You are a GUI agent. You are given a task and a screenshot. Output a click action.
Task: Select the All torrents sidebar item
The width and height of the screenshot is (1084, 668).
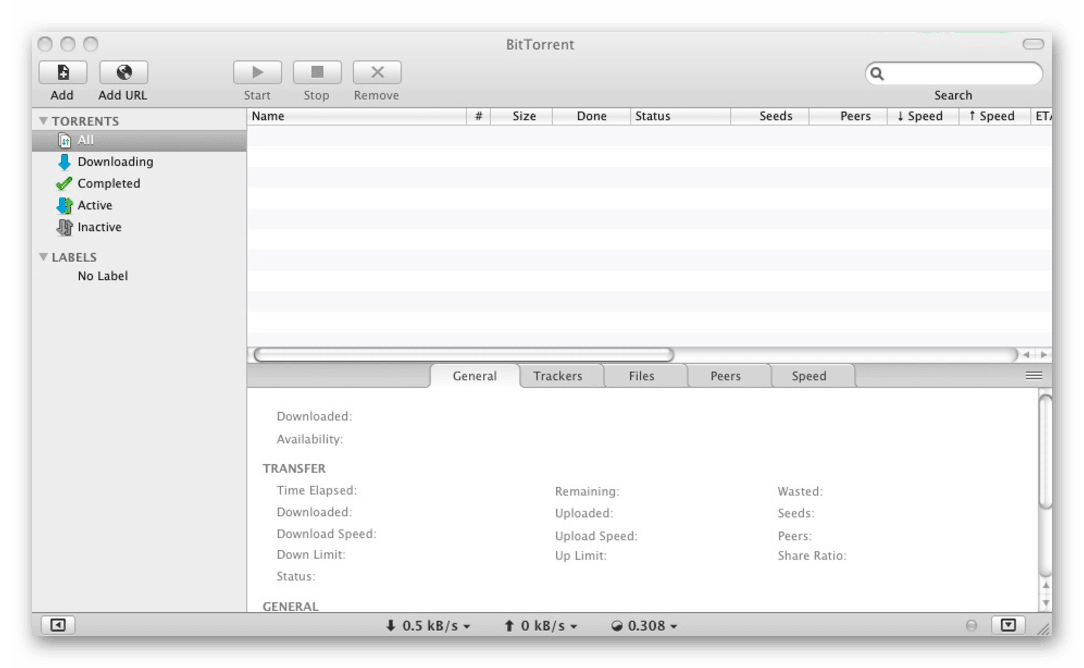click(139, 140)
